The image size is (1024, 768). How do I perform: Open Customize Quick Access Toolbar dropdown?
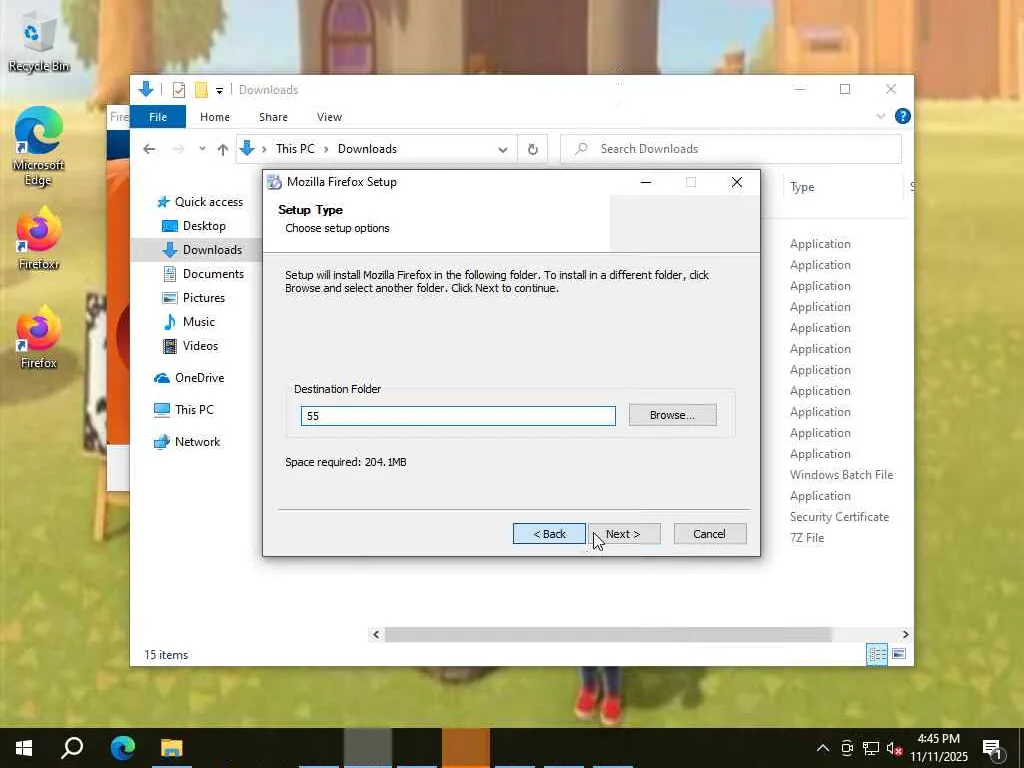pos(219,91)
